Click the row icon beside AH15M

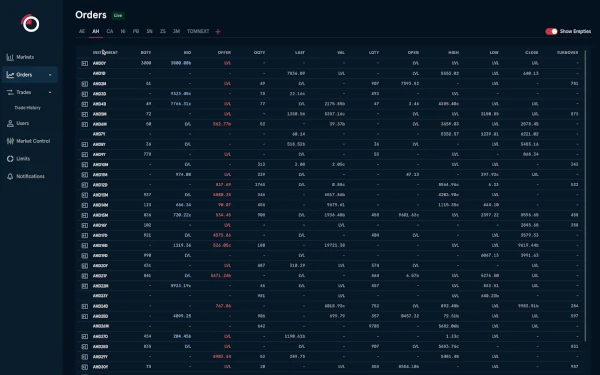point(85,215)
